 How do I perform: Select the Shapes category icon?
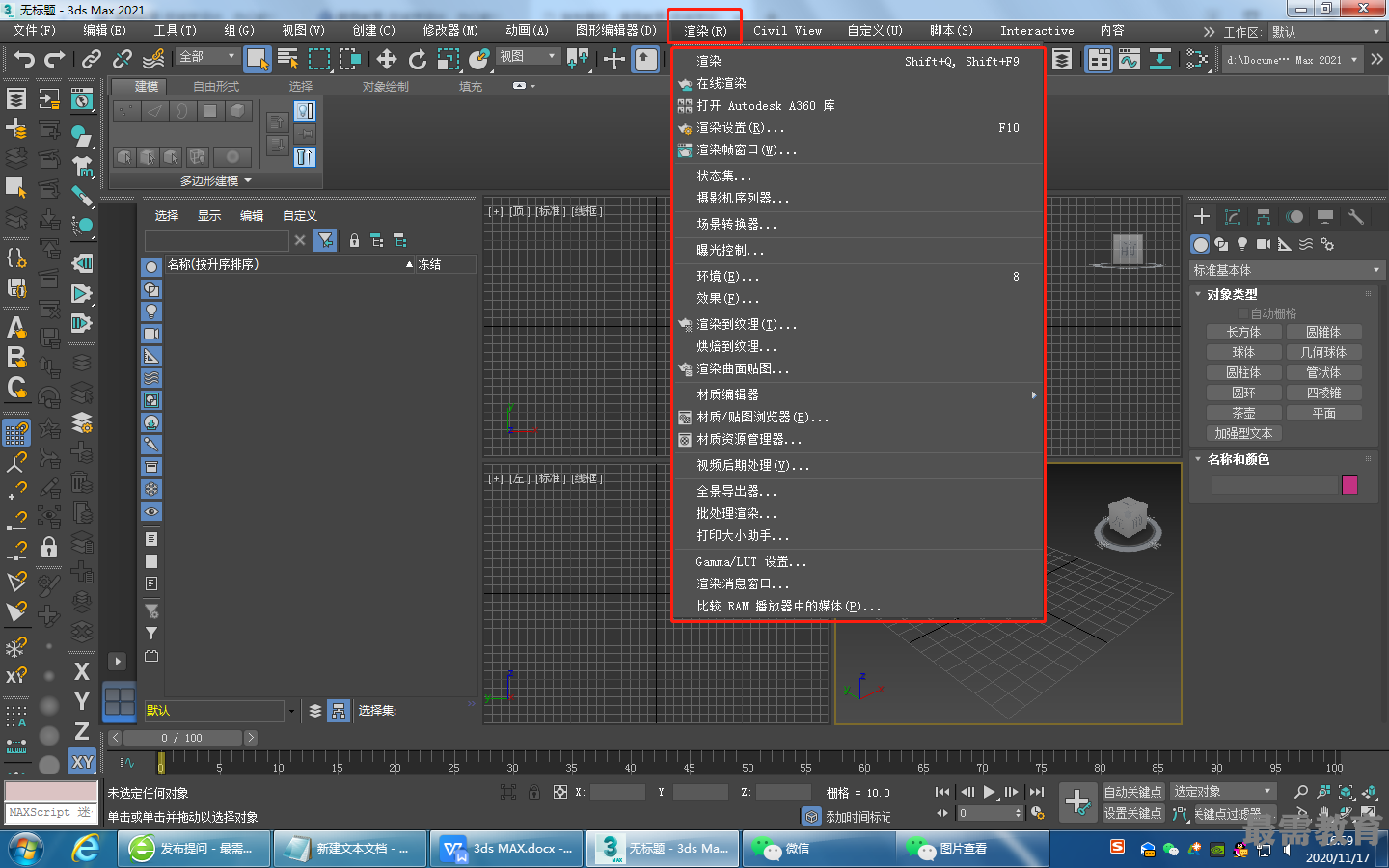click(x=1221, y=244)
